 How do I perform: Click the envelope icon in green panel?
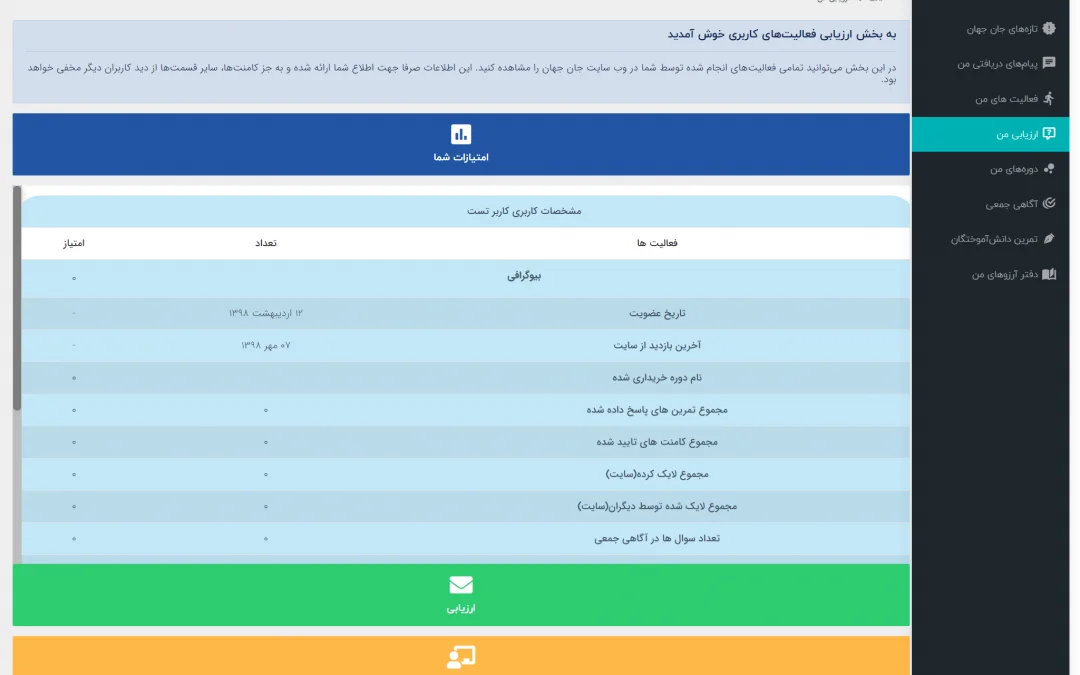[461, 585]
